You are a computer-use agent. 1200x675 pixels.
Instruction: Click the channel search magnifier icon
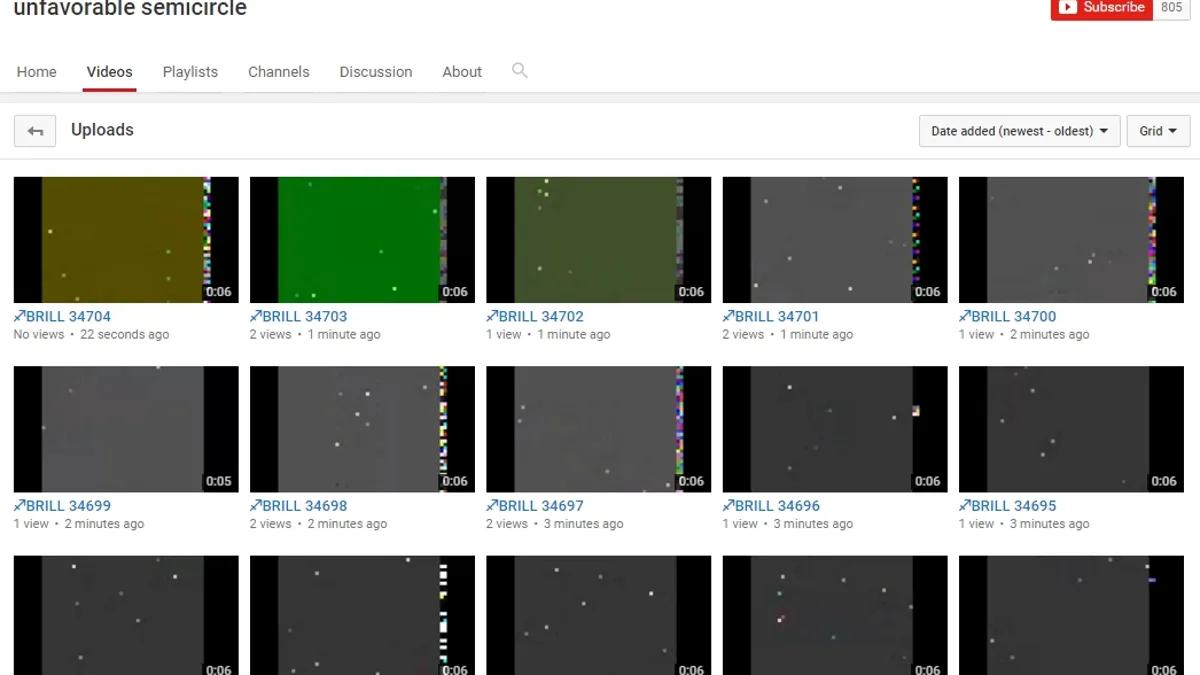519,71
